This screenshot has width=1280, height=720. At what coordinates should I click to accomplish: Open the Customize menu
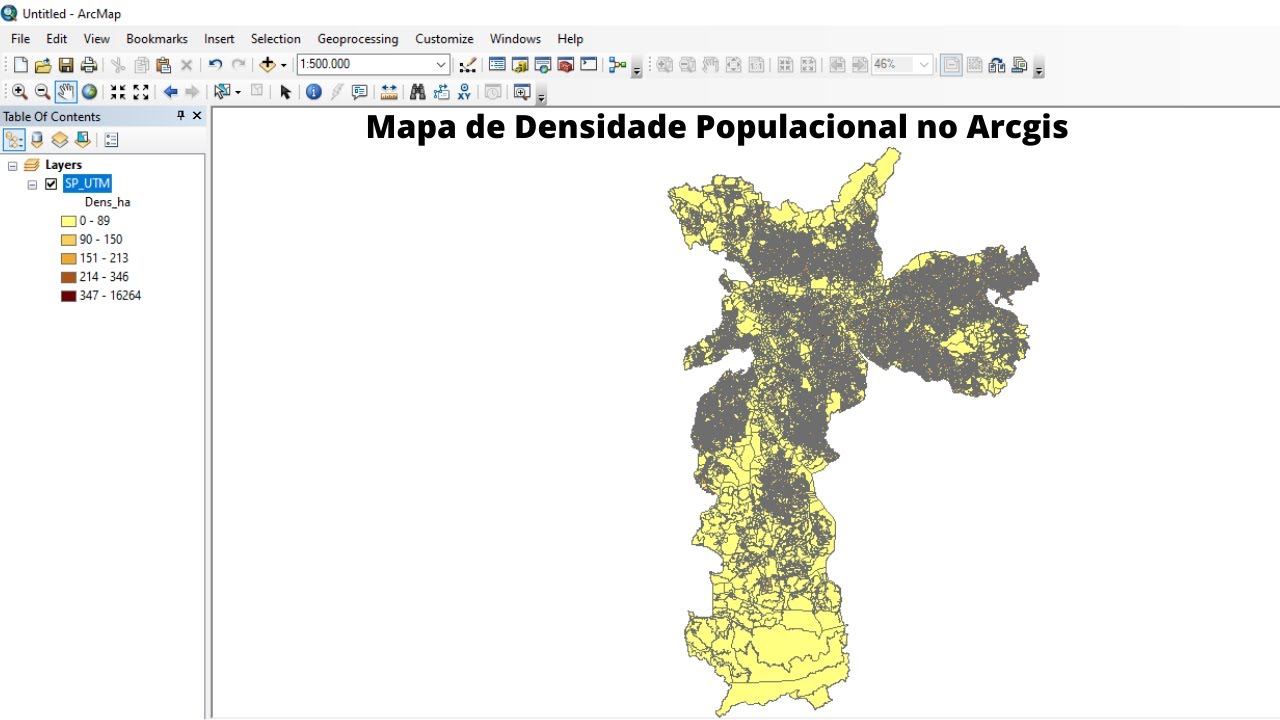coord(444,39)
